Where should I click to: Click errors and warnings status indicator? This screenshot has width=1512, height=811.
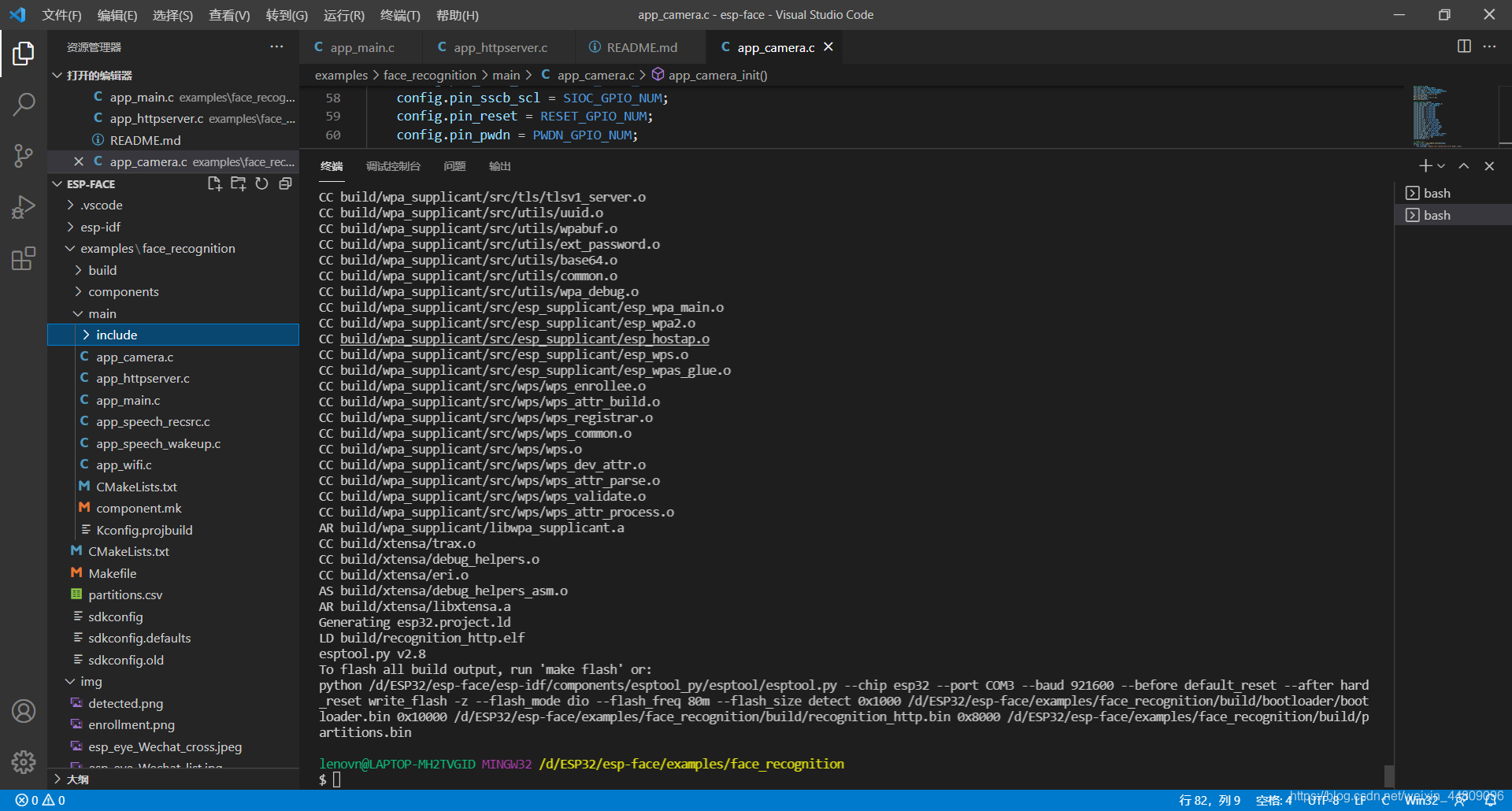coord(40,800)
